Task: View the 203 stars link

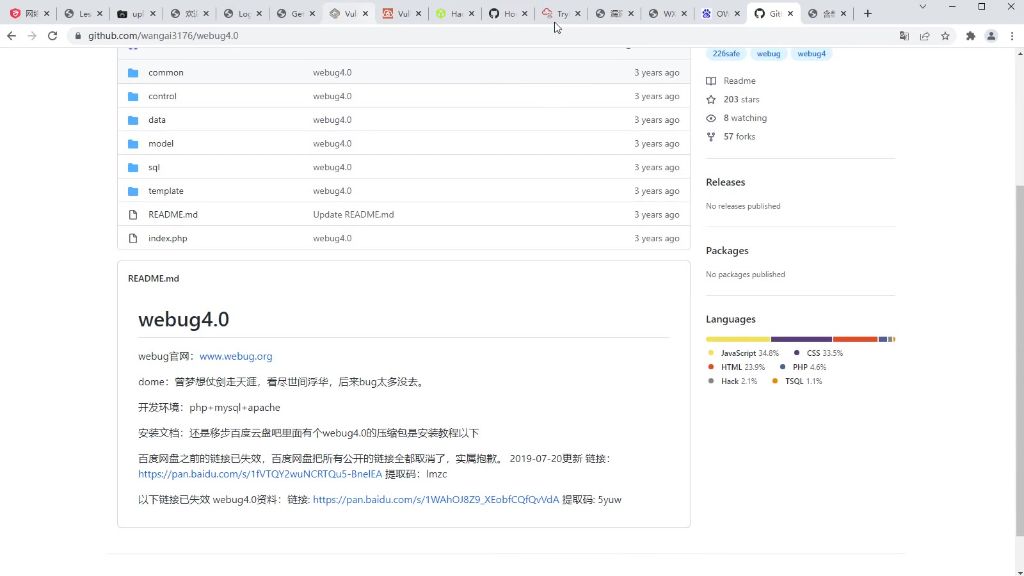Action: 741,99
